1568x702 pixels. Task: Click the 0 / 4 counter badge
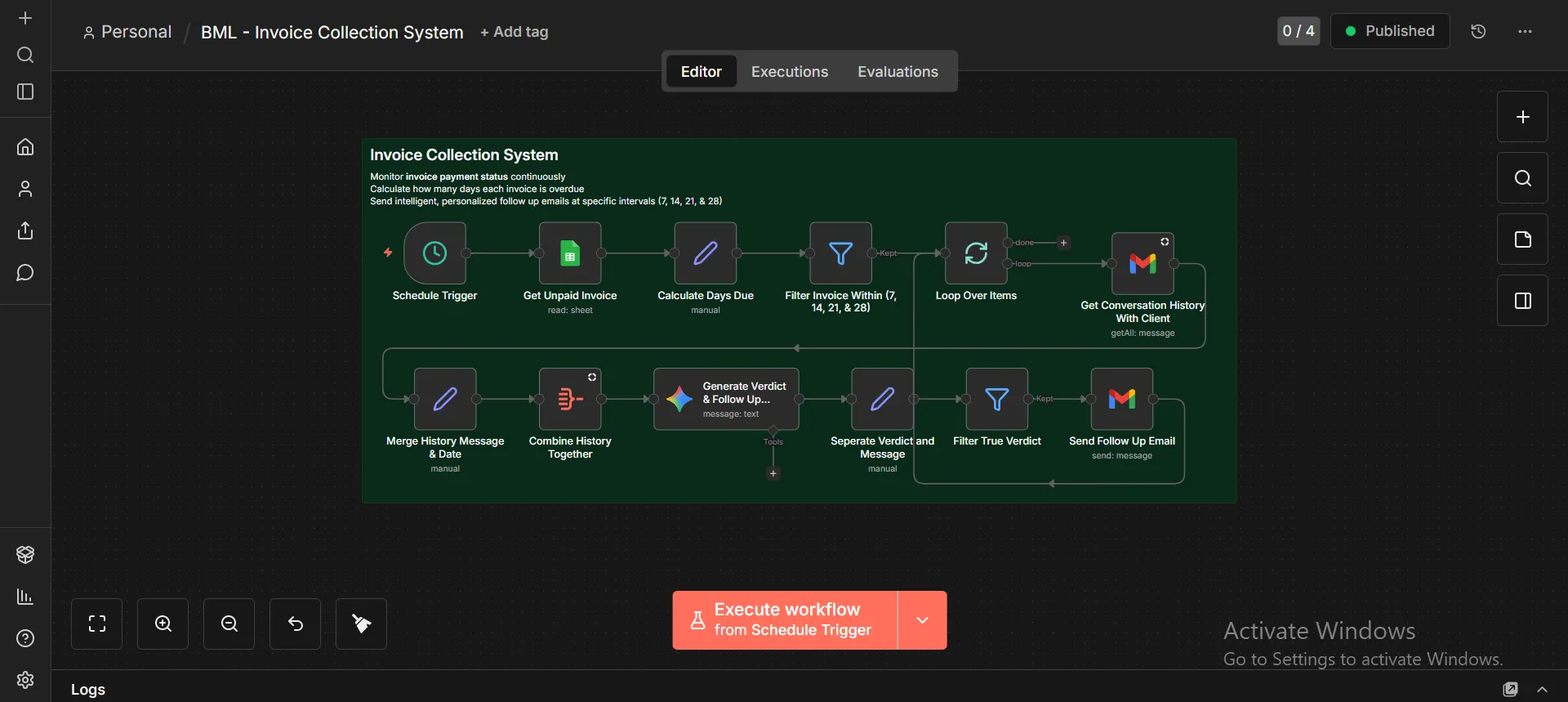click(x=1298, y=31)
